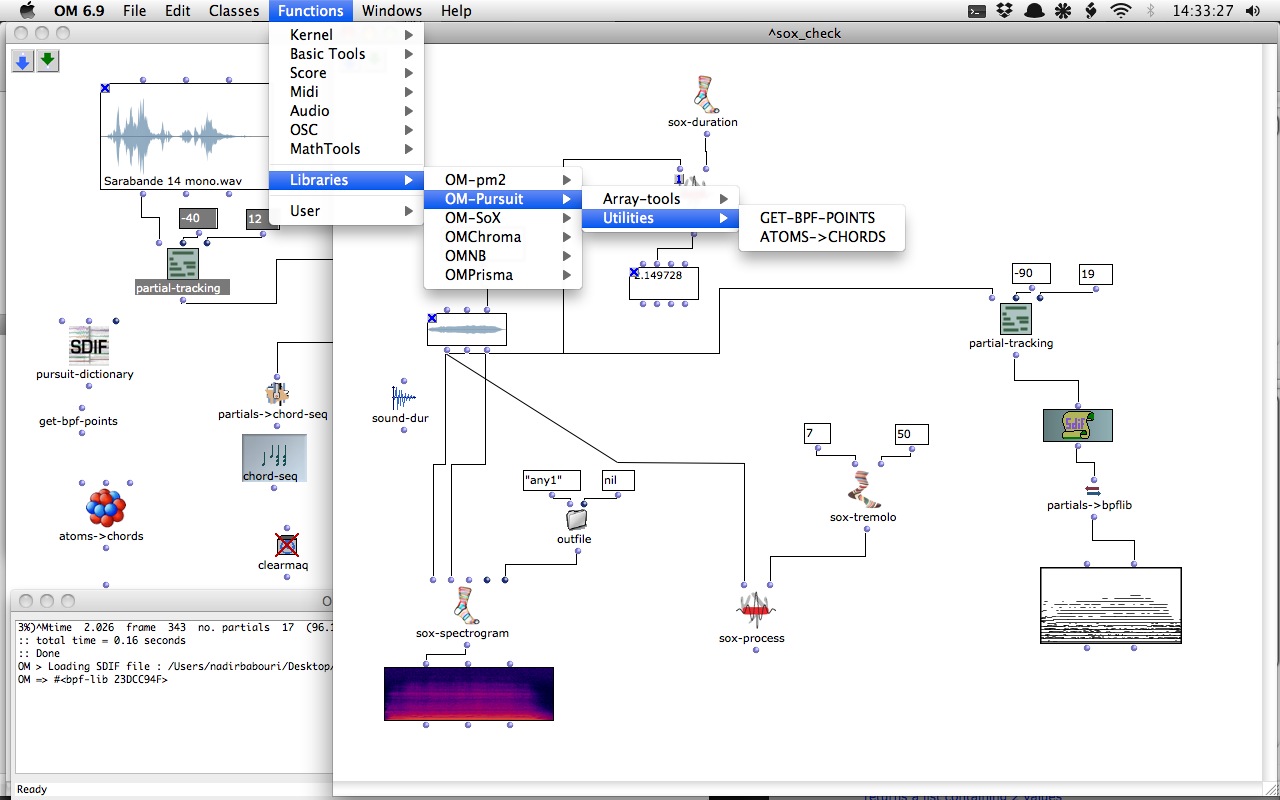Open the OMChroma library submenu

503,237
